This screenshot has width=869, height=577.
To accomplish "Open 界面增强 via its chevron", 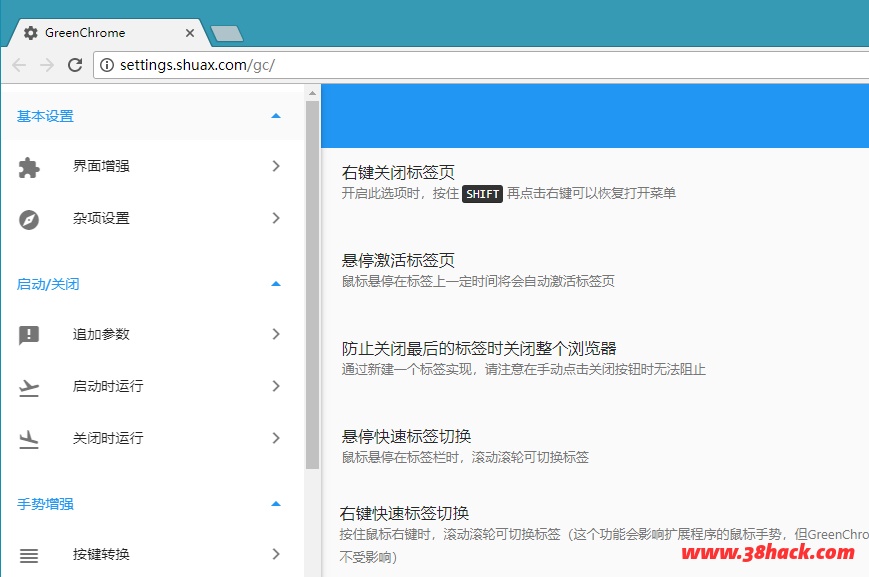I will 276,166.
